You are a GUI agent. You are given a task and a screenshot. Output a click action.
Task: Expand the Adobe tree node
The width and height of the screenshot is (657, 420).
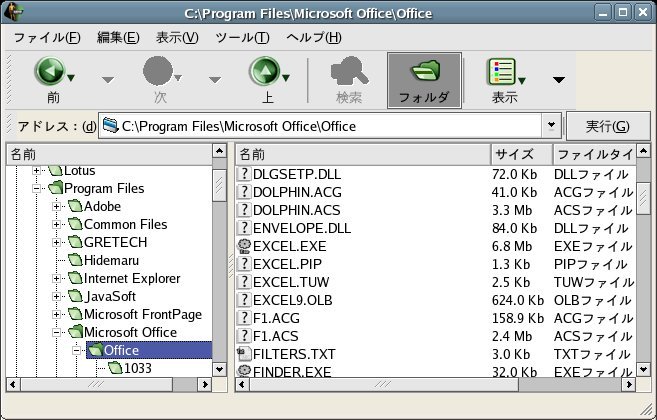[56, 206]
